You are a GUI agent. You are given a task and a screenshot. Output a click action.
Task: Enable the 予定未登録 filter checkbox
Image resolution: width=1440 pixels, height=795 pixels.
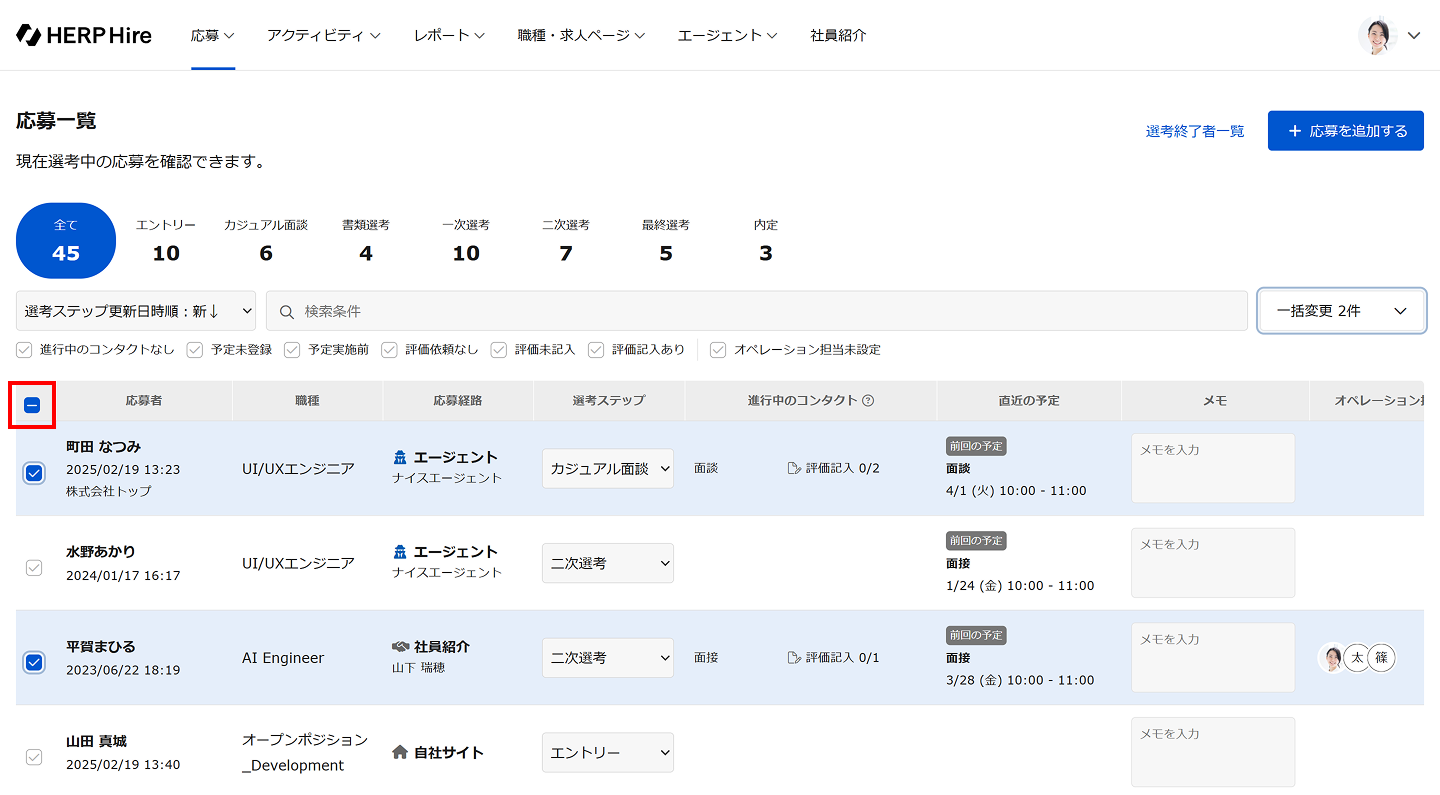pos(195,350)
